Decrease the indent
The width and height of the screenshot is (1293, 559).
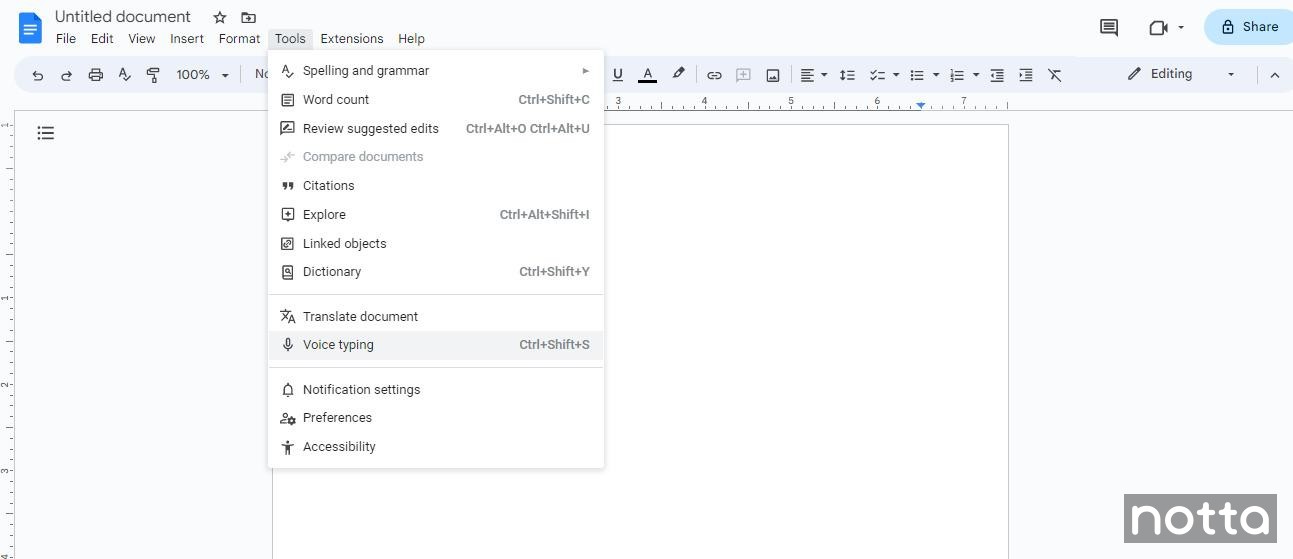[x=997, y=75]
